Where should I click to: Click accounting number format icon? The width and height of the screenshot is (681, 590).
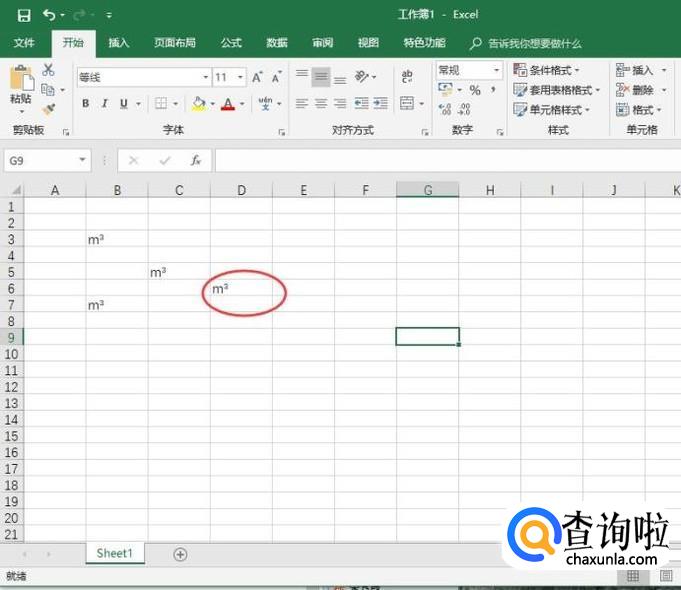click(x=445, y=89)
